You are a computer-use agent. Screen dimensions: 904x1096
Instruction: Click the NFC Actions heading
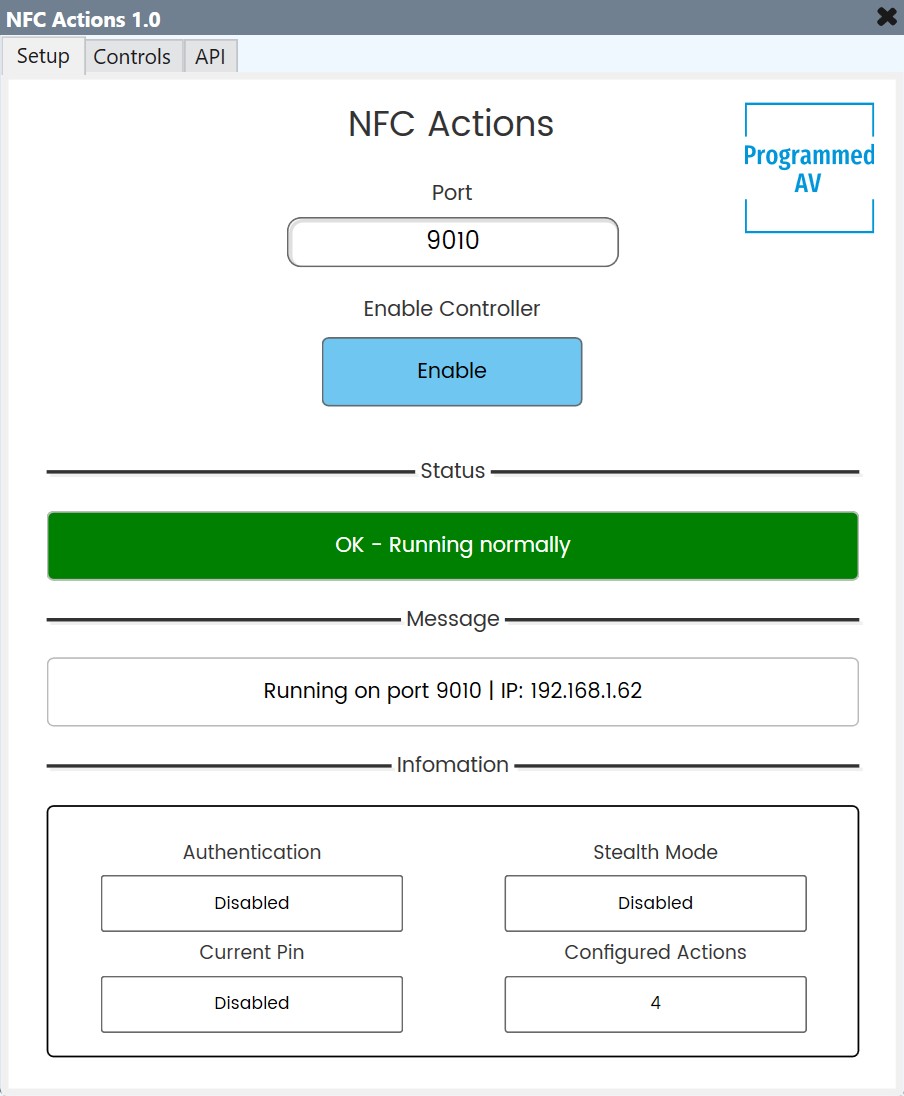(451, 123)
